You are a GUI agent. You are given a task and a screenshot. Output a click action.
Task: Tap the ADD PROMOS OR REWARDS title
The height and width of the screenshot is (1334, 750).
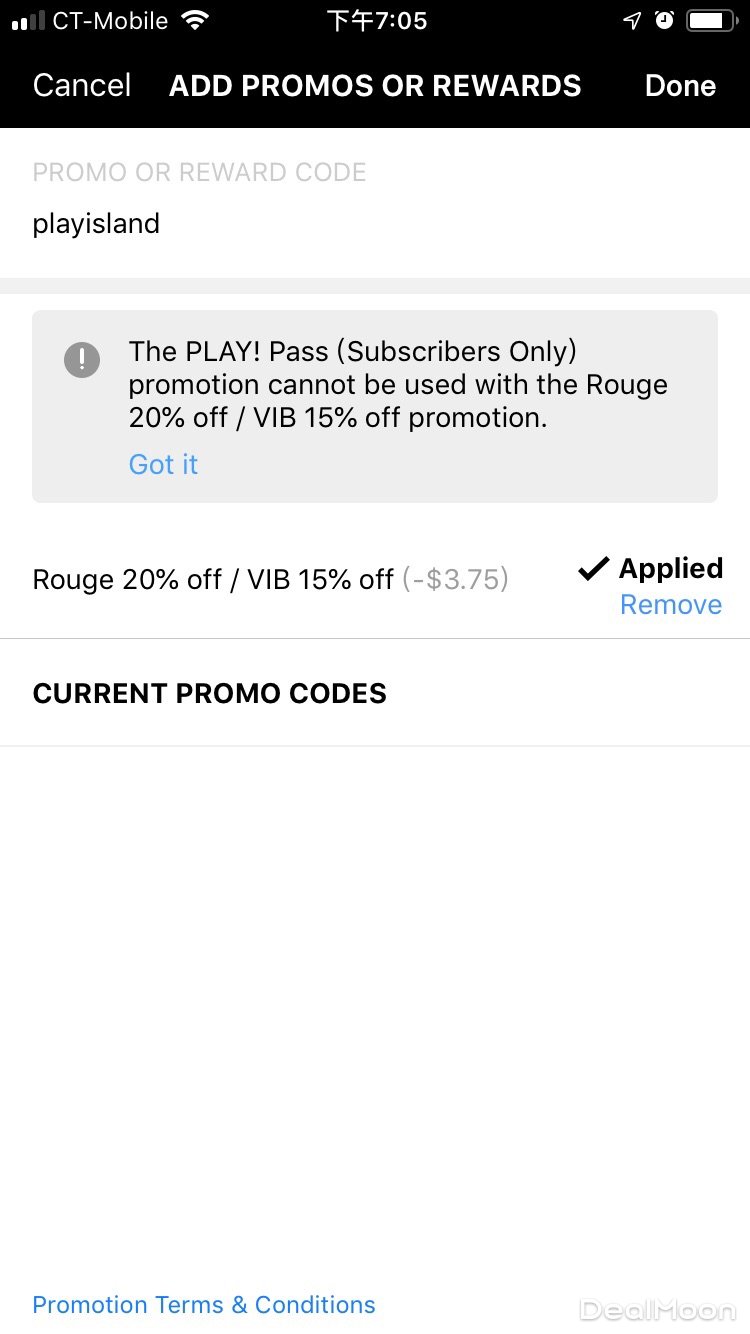coord(375,86)
